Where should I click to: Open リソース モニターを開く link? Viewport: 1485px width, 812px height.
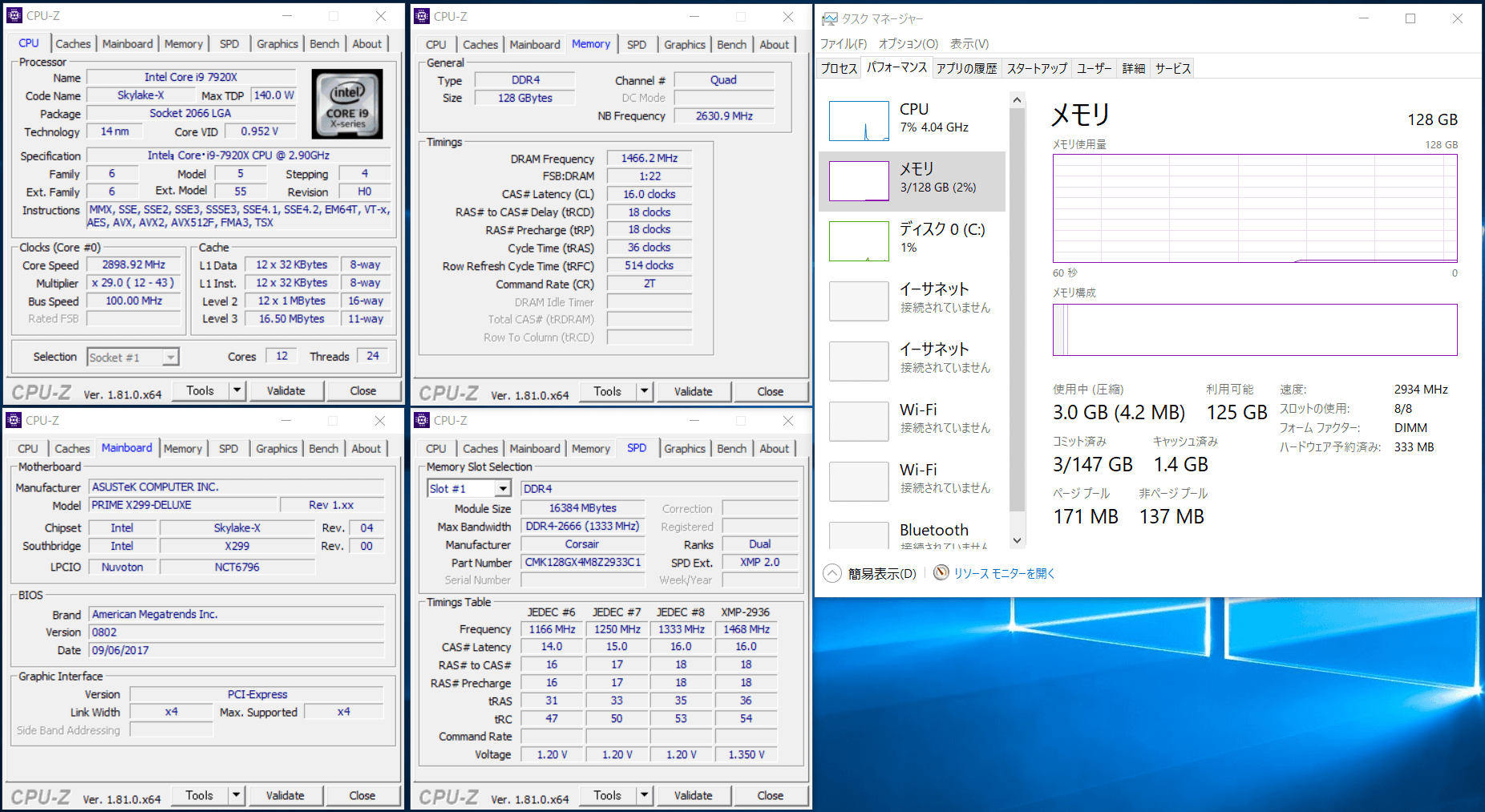pos(1004,573)
